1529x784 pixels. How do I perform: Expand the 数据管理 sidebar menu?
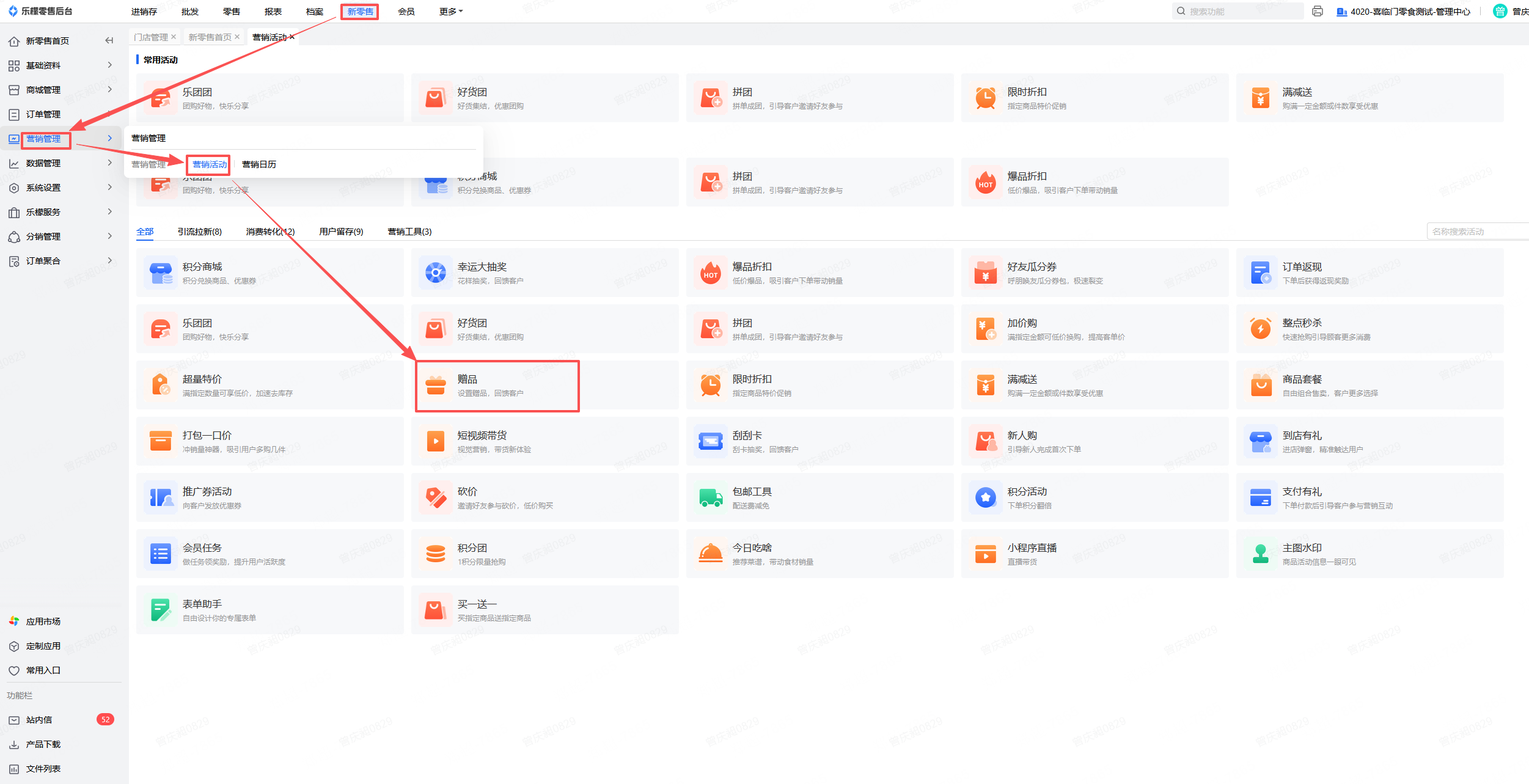pos(43,163)
